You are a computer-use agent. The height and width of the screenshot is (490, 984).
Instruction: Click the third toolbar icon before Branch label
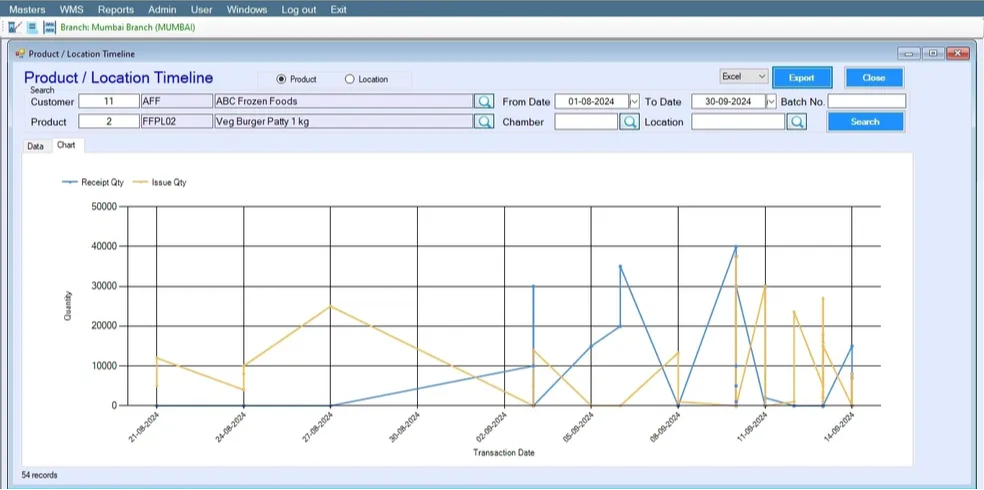(49, 27)
